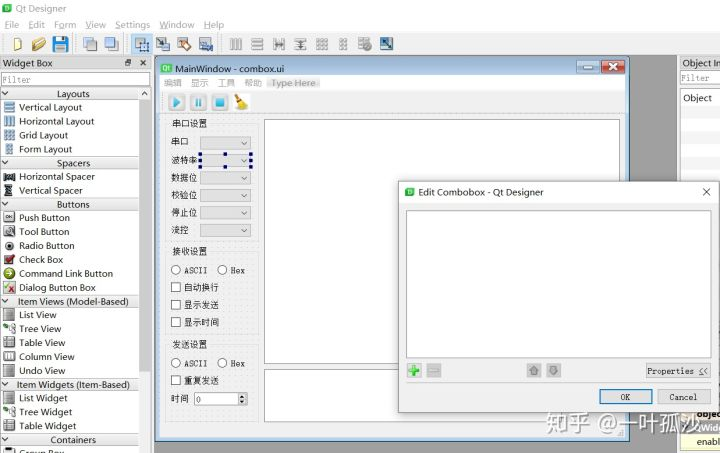Click the Widget Box Filter field

(75, 79)
